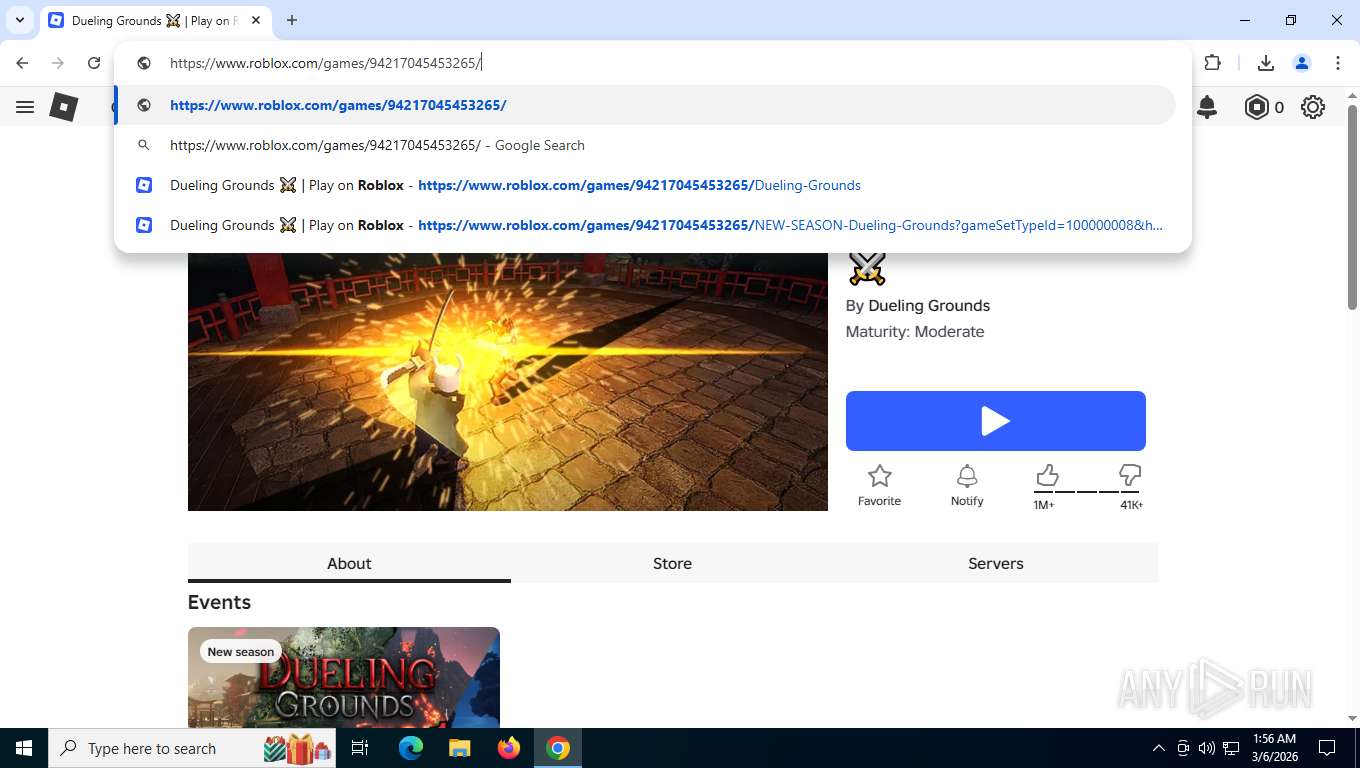Close the Dueling Grounds tab
1360x768 pixels.
256,20
